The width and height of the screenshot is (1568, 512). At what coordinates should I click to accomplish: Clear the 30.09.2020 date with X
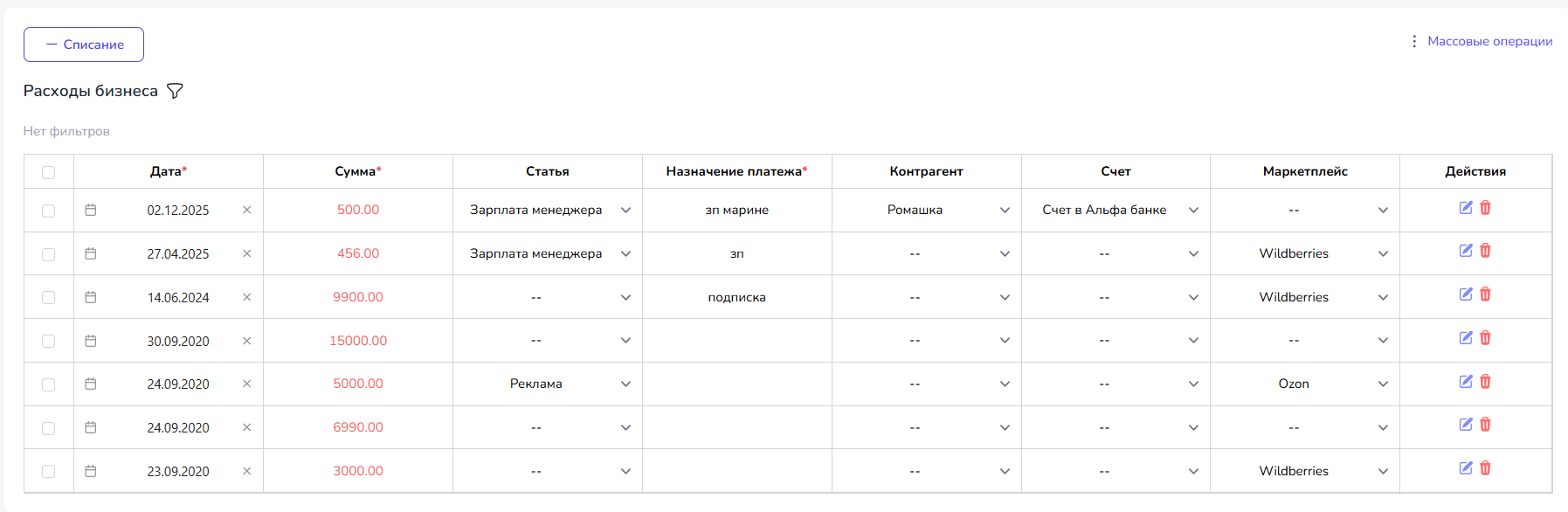click(246, 341)
